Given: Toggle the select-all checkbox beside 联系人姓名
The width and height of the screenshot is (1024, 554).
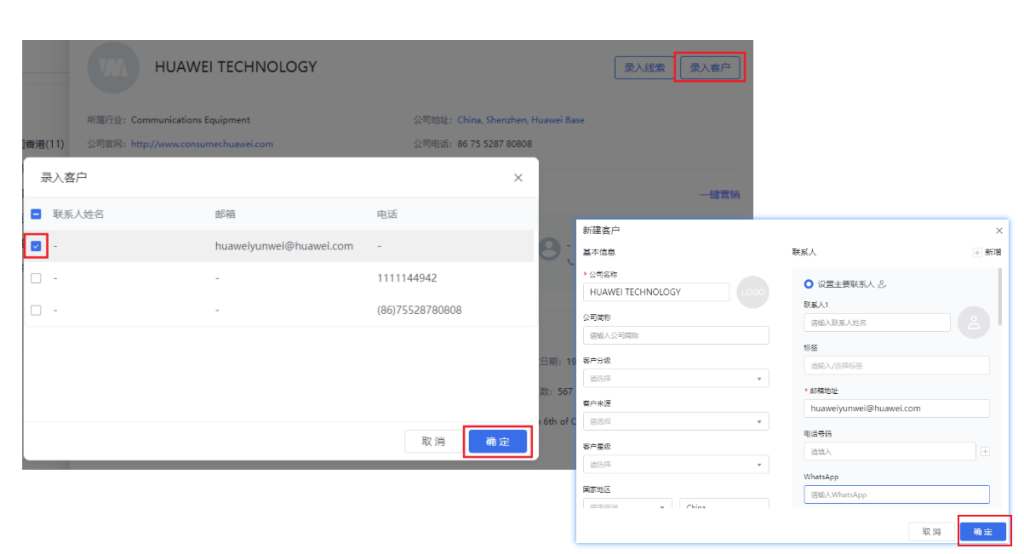Looking at the screenshot, I should click(36, 214).
